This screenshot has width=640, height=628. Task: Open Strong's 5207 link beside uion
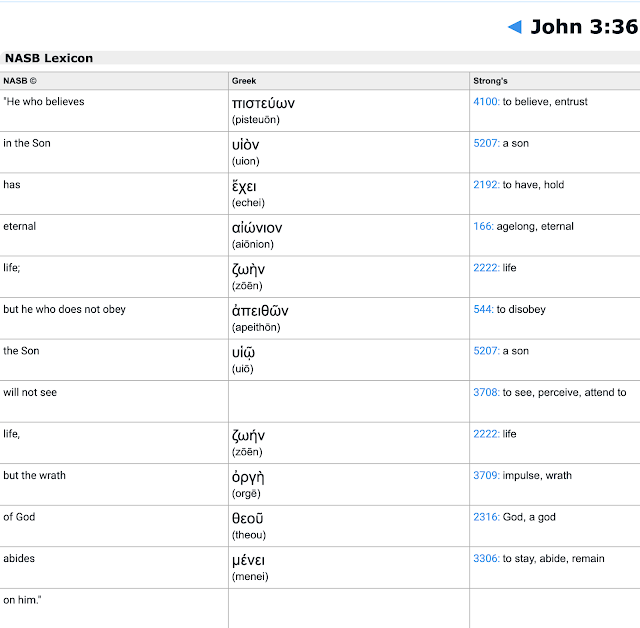coord(486,143)
